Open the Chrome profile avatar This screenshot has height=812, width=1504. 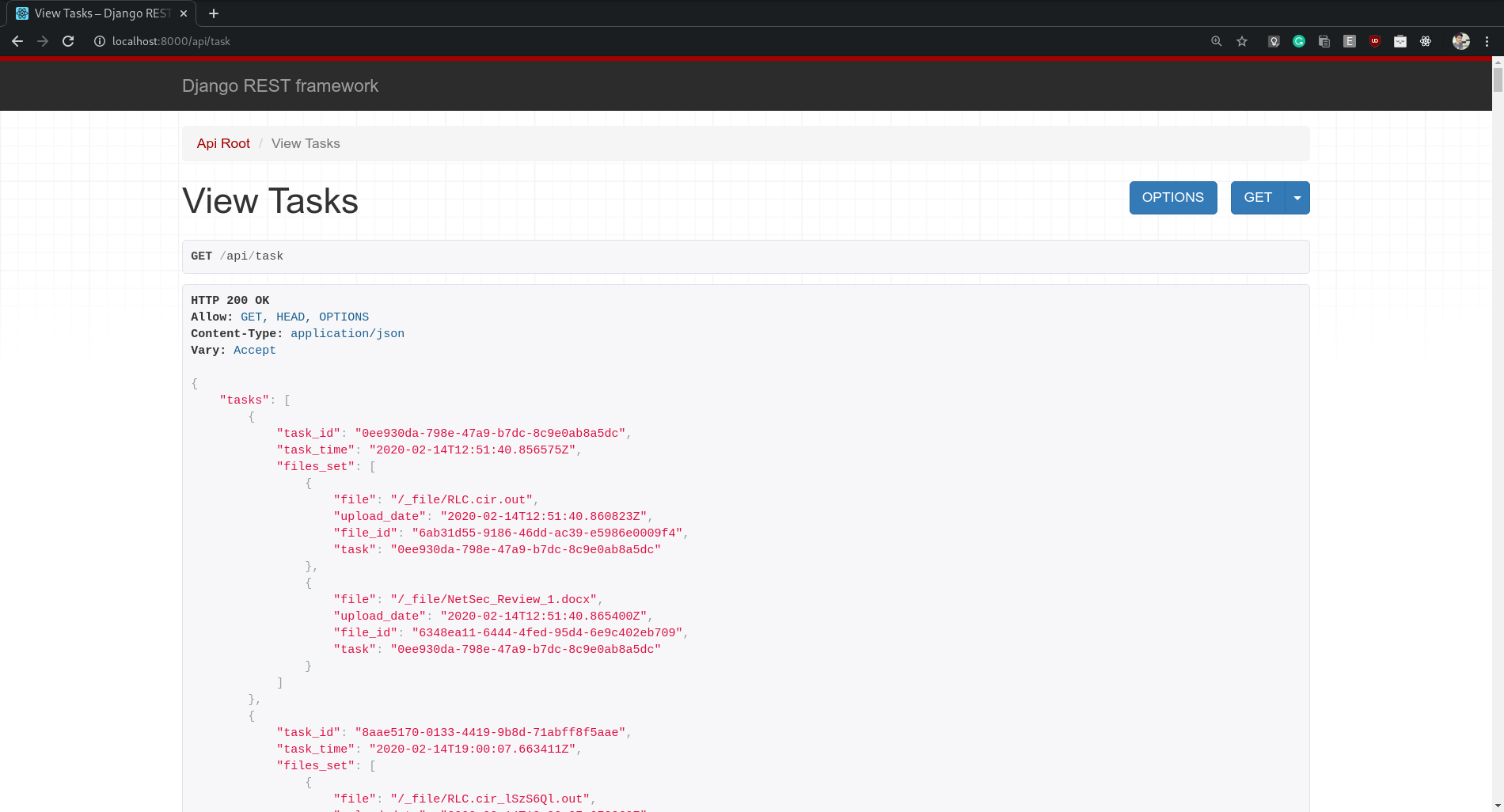[x=1461, y=41]
